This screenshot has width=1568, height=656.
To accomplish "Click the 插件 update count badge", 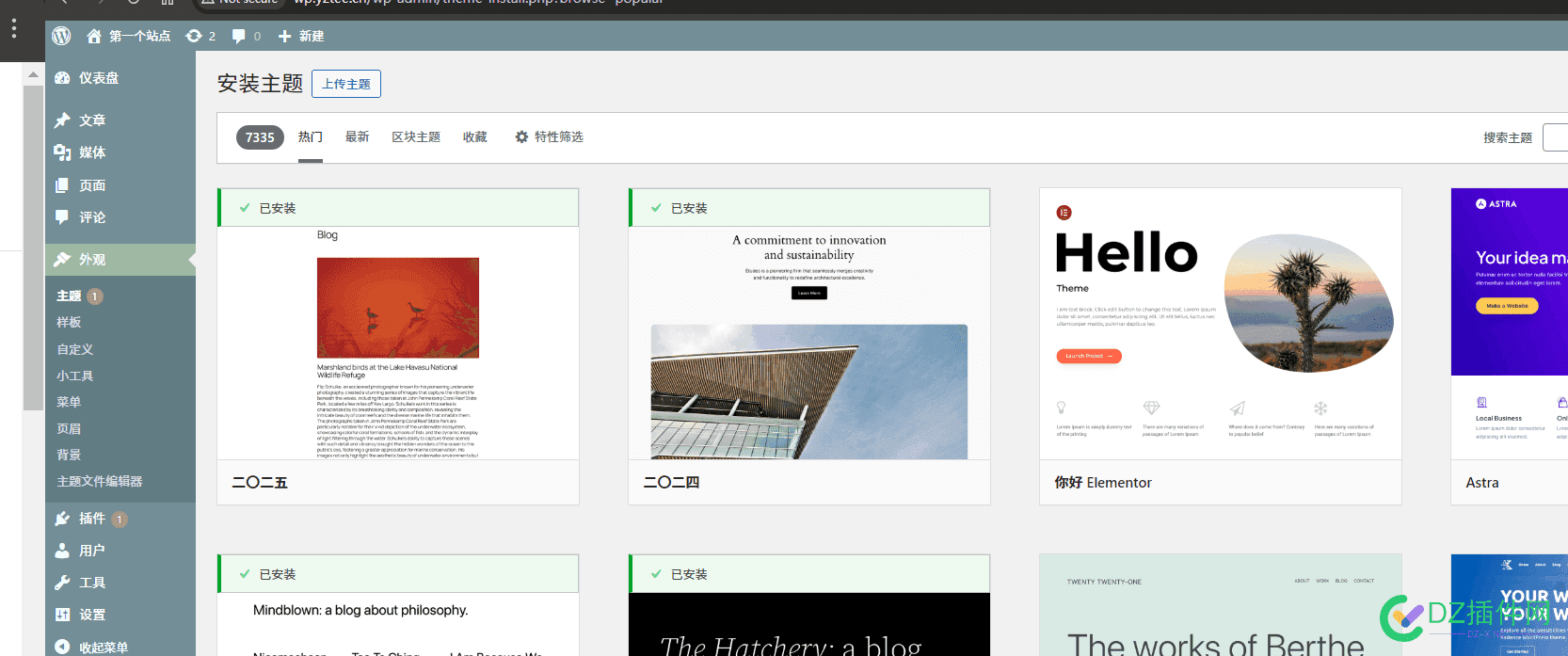I will click(x=120, y=520).
